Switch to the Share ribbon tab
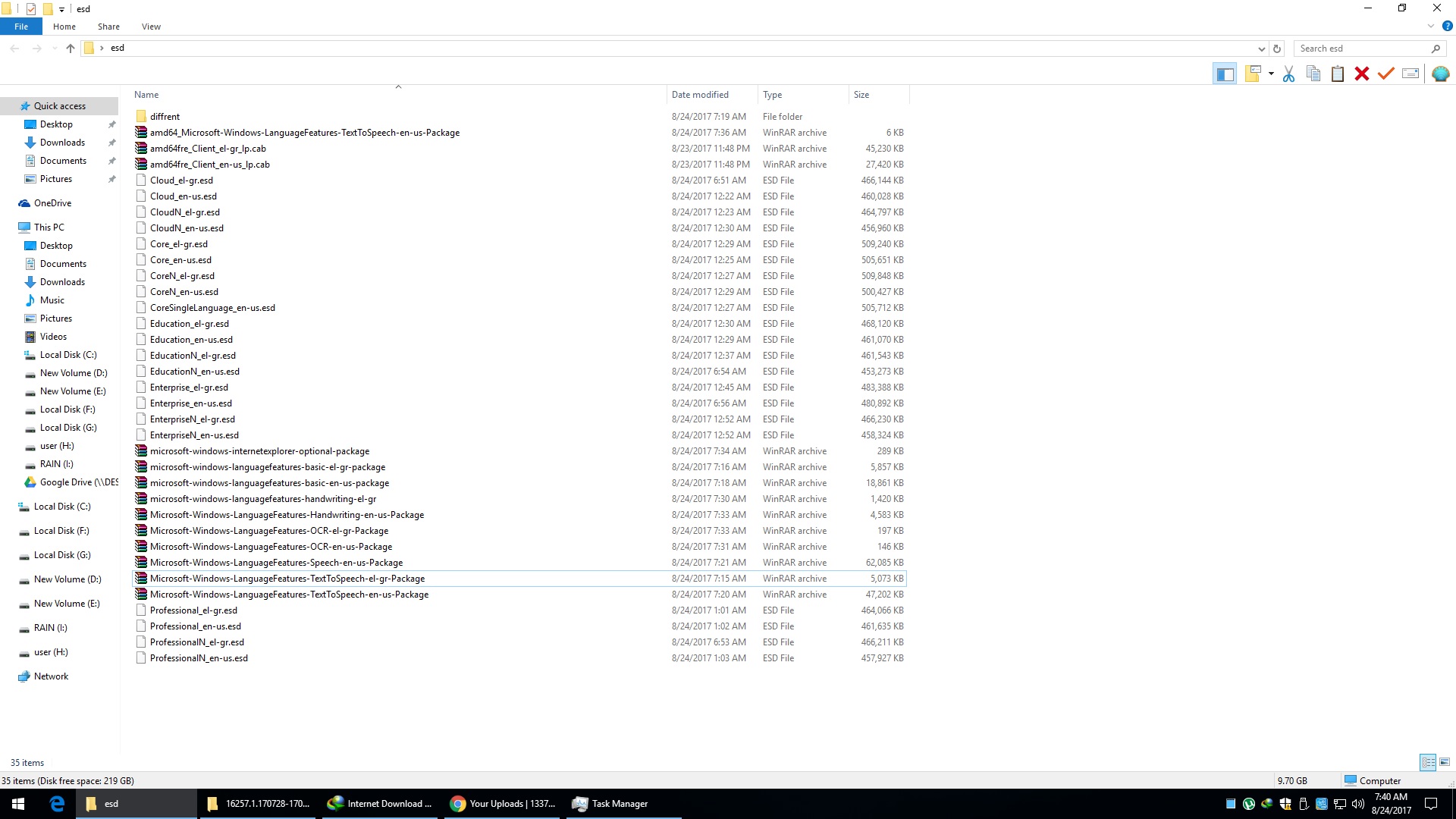This screenshot has height=819, width=1456. (x=108, y=27)
